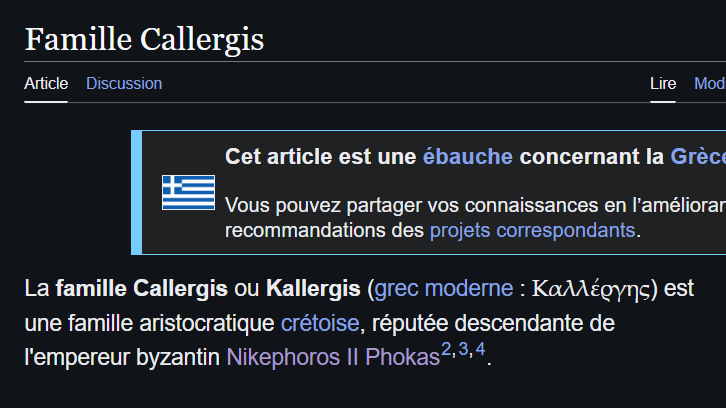
Task: Select the Lire tab
Action: tap(663, 83)
